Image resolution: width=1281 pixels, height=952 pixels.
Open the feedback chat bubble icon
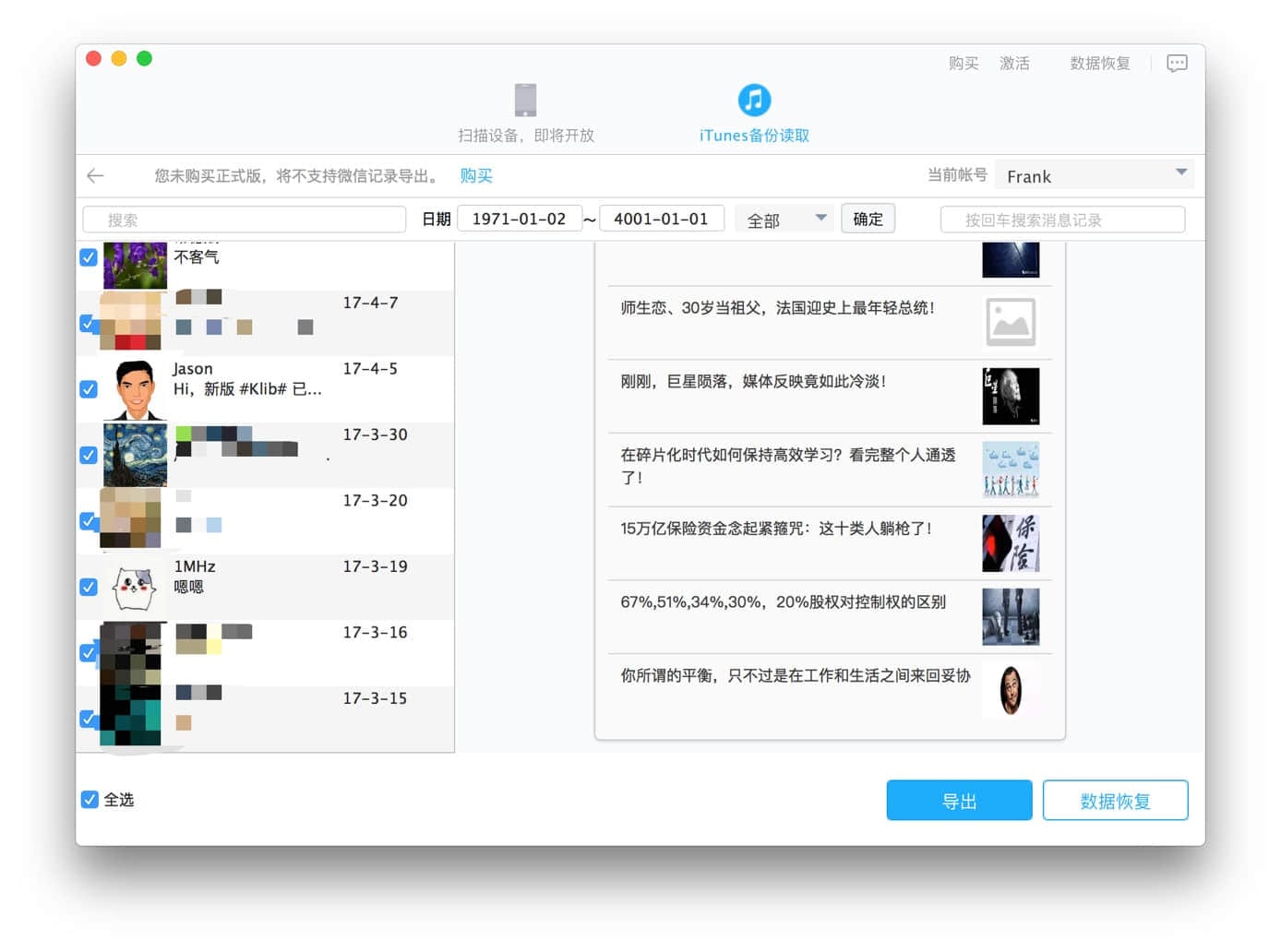point(1177,64)
